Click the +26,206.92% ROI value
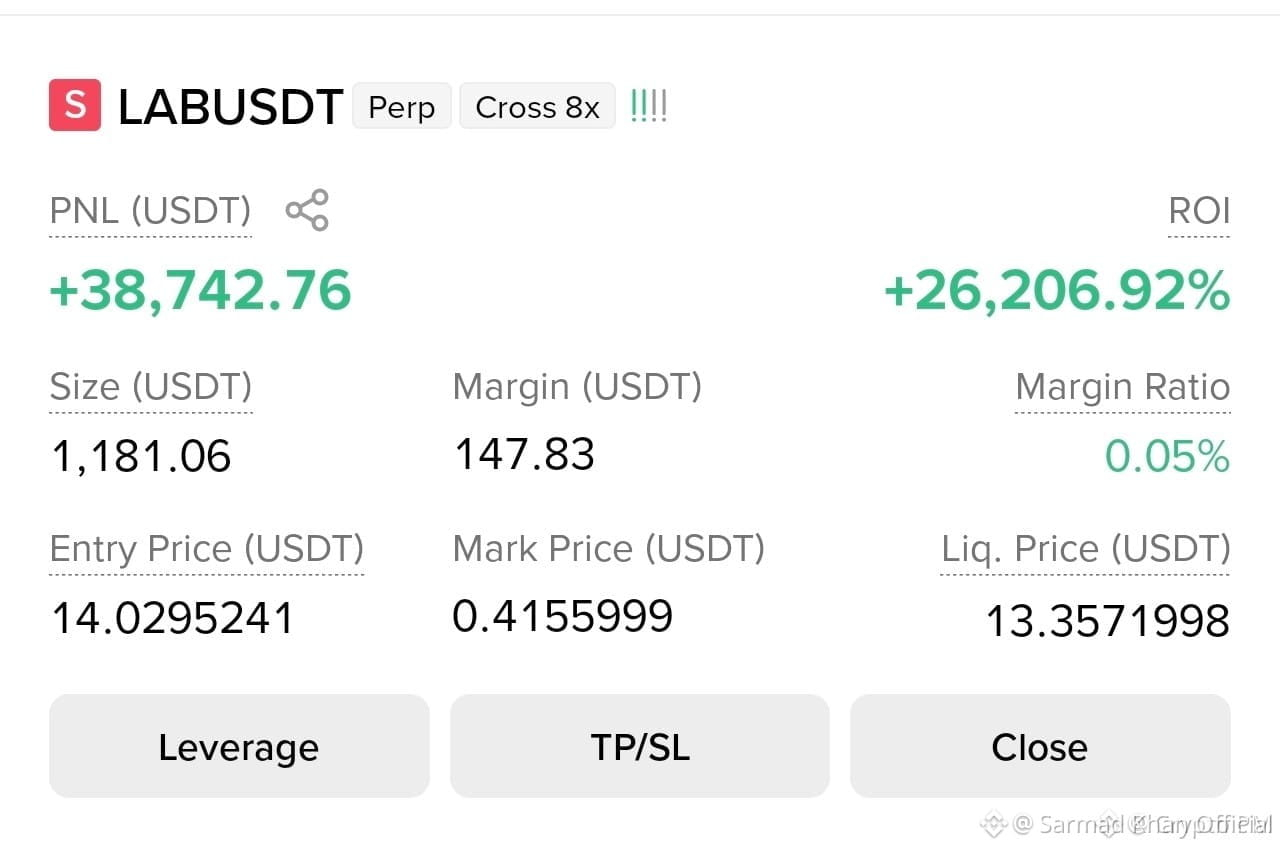Viewport: 1280px width, 849px height. (1057, 290)
